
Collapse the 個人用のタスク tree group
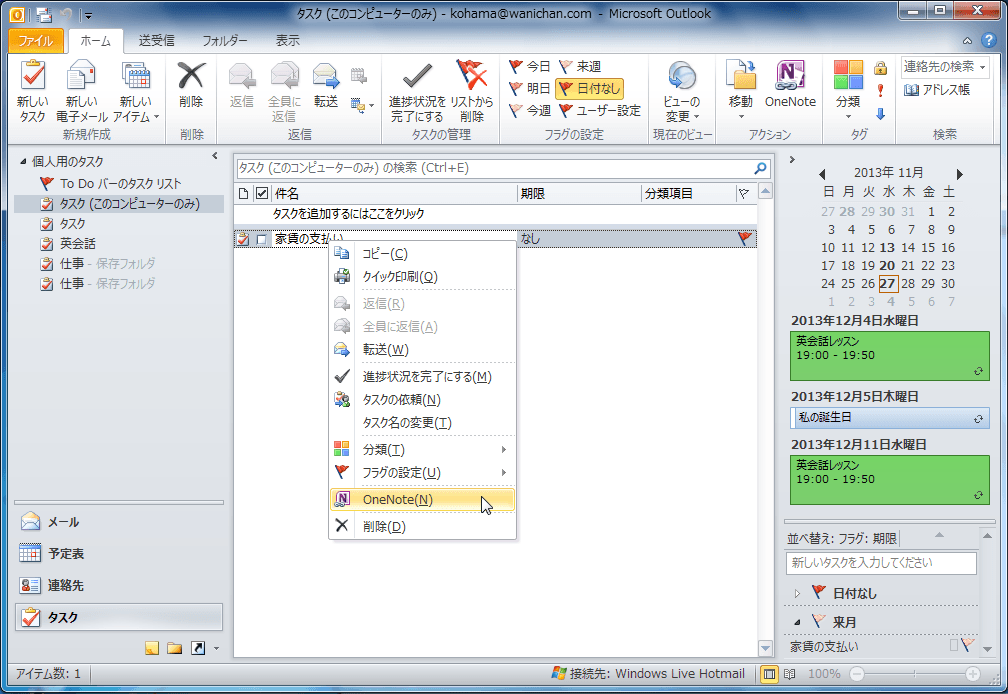point(24,162)
